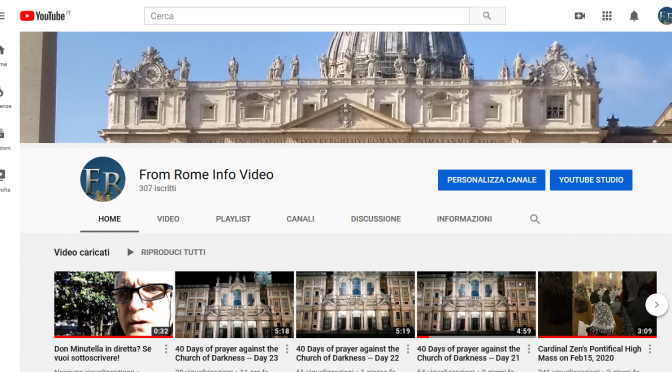Open Don Minutella in diretta video title
This screenshot has width=672, height=372.
coord(103,354)
